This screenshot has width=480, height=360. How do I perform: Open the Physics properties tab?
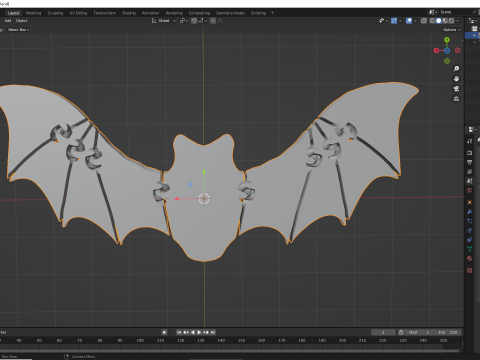click(470, 230)
